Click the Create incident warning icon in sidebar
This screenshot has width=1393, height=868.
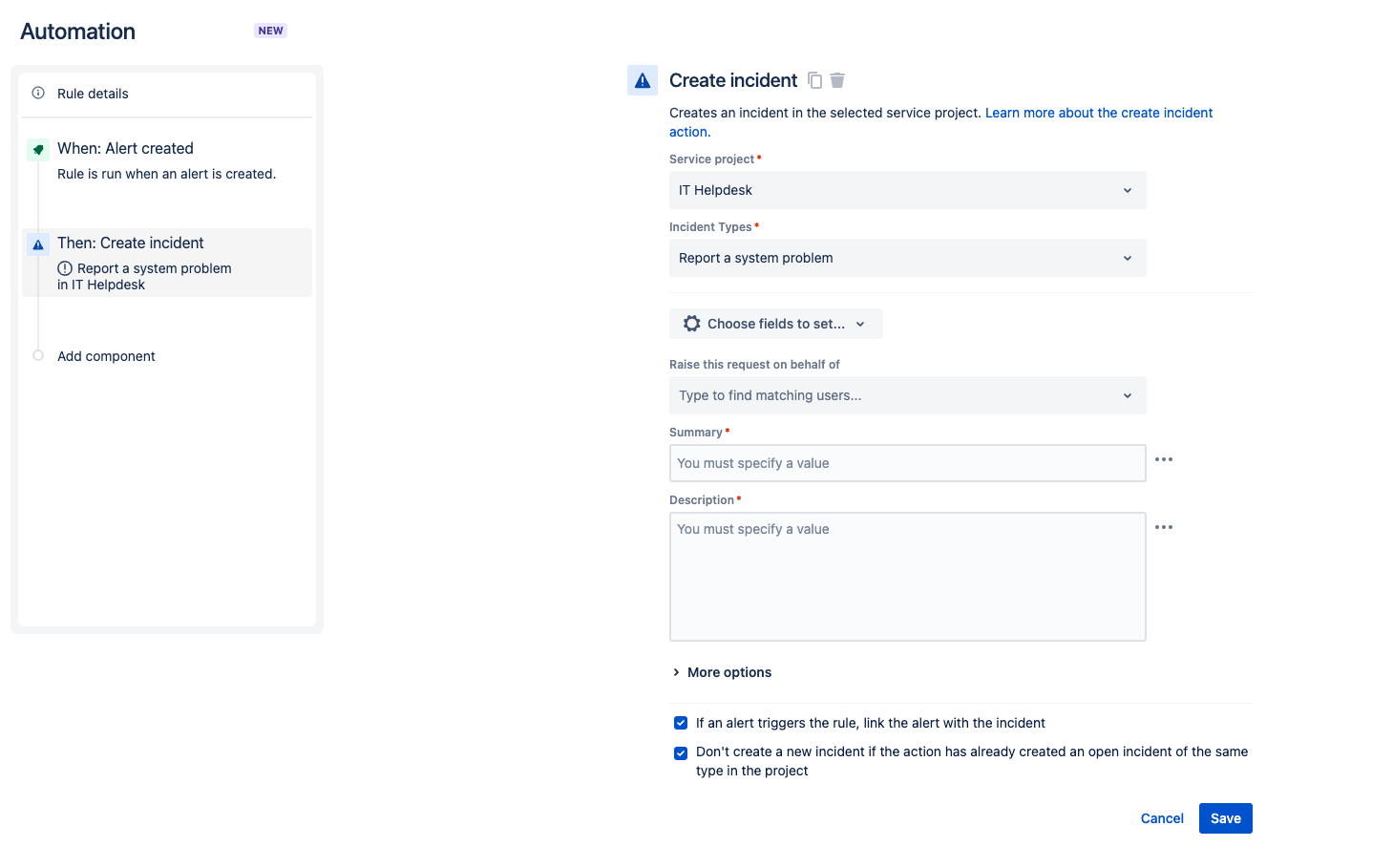click(38, 244)
